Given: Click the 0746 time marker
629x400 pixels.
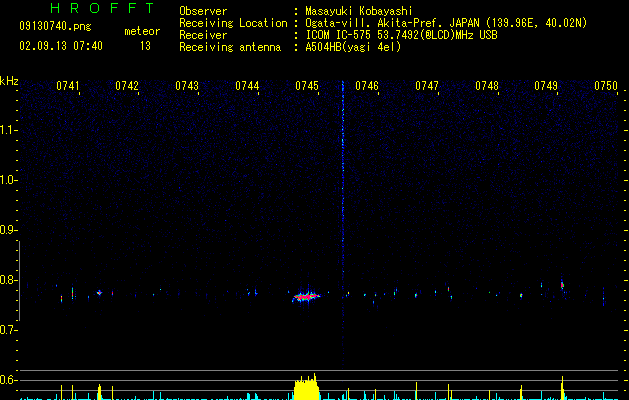Looking at the screenshot, I should coord(367,86).
